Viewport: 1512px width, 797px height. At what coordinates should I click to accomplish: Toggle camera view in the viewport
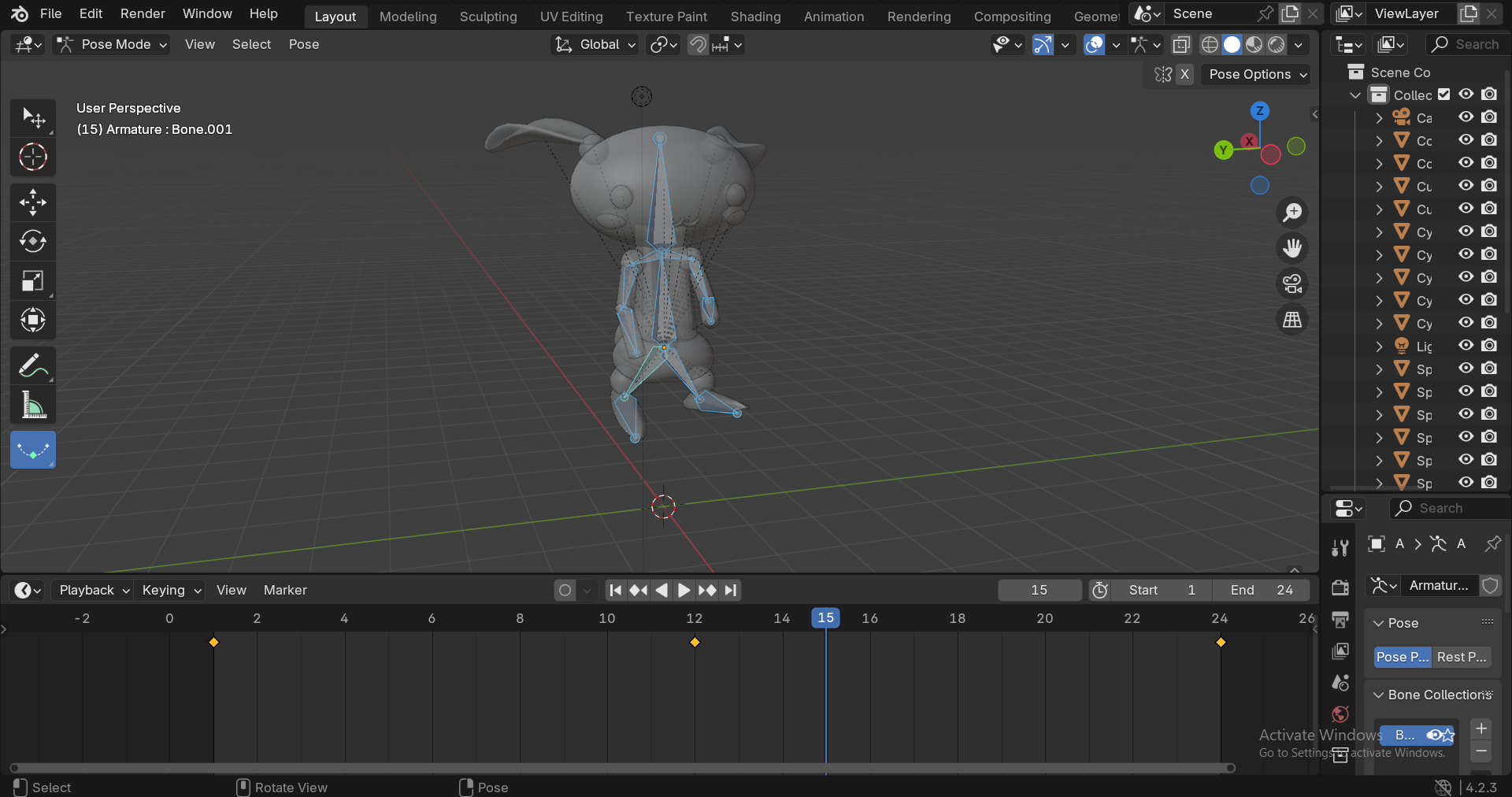pos(1292,284)
